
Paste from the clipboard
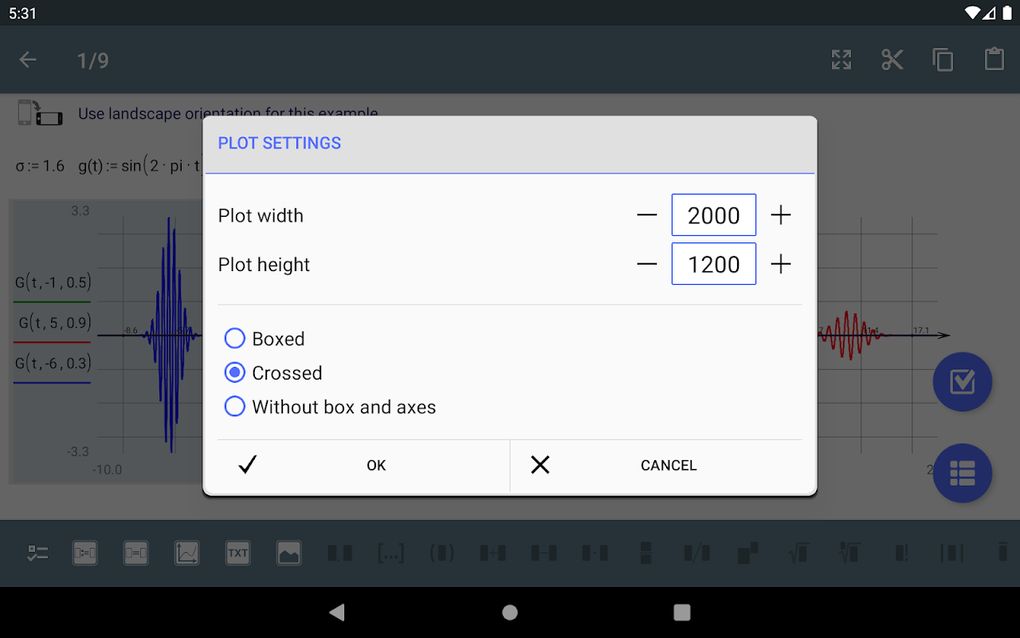click(993, 59)
